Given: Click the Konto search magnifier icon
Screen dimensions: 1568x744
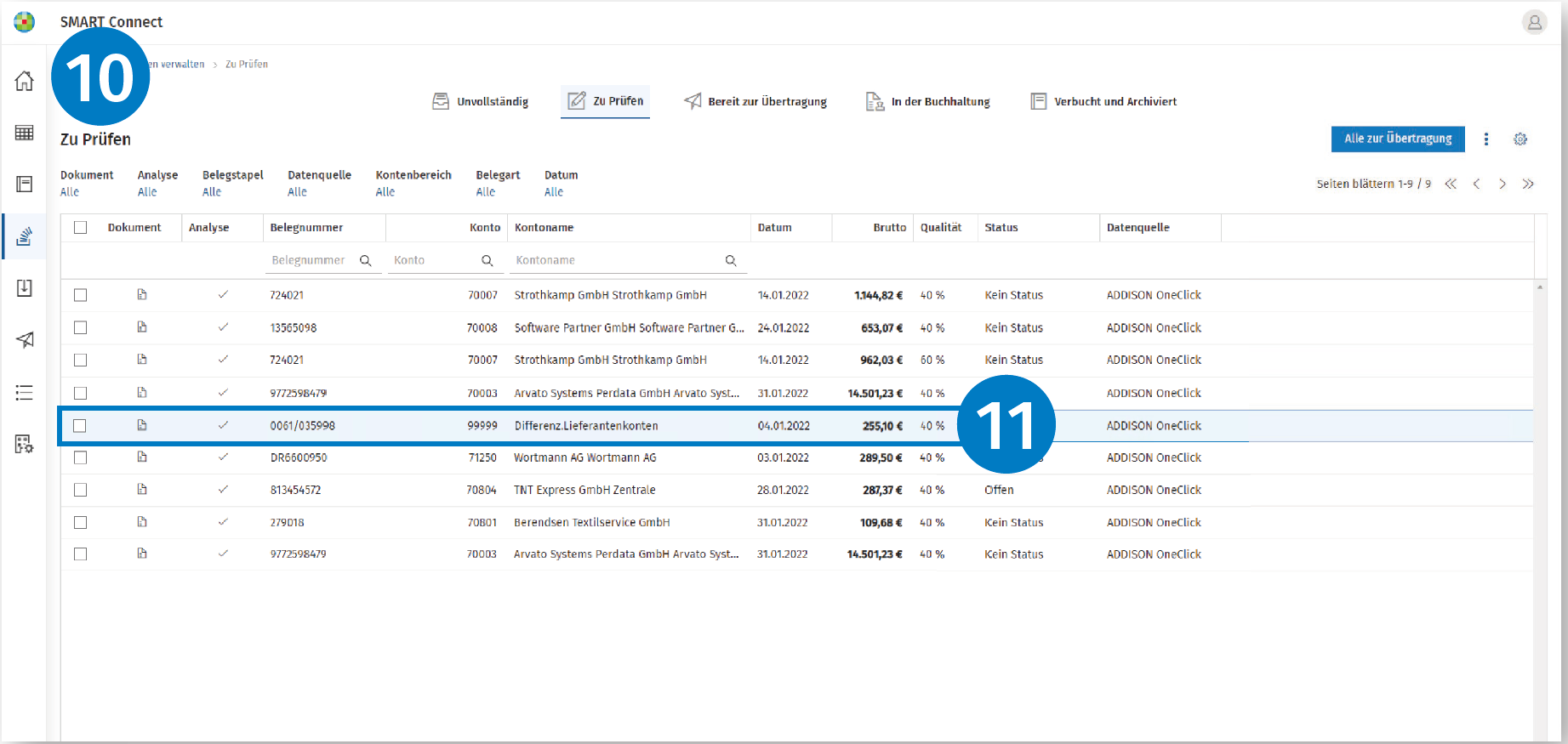Looking at the screenshot, I should click(x=488, y=260).
